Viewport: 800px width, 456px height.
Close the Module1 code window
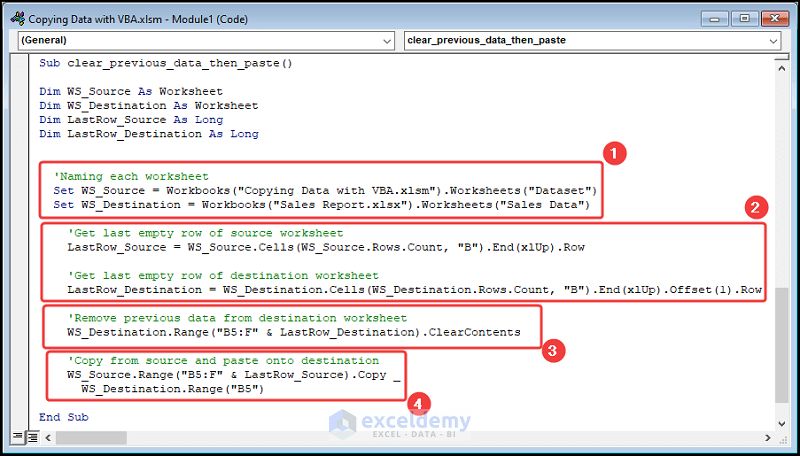pos(775,19)
